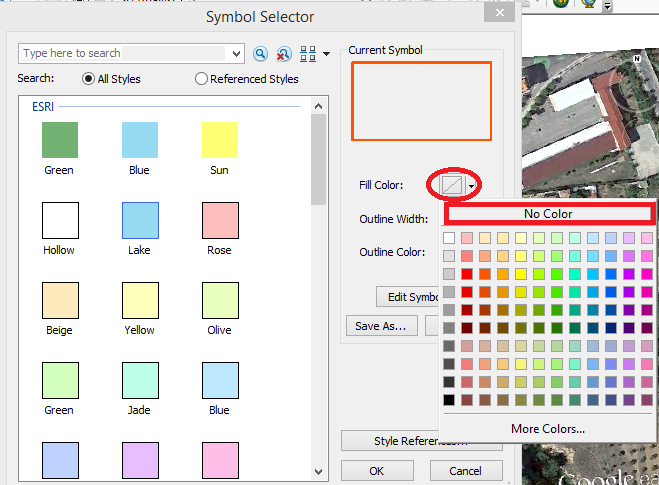This screenshot has height=485, width=659.
Task: Pick the pure blue swatch in third palette row
Action: [x=611, y=274]
